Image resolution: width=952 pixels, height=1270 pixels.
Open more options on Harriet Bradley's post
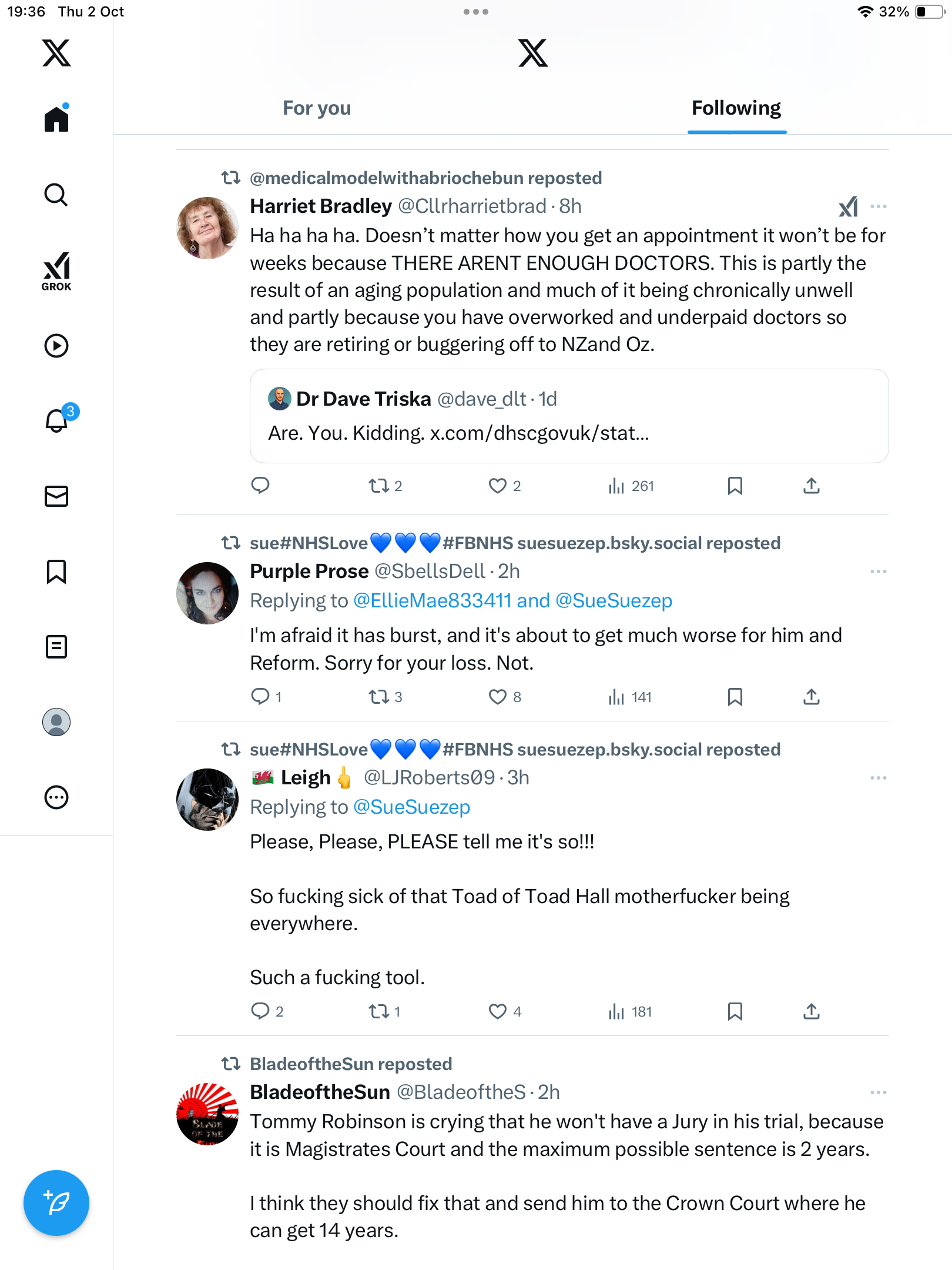click(878, 206)
